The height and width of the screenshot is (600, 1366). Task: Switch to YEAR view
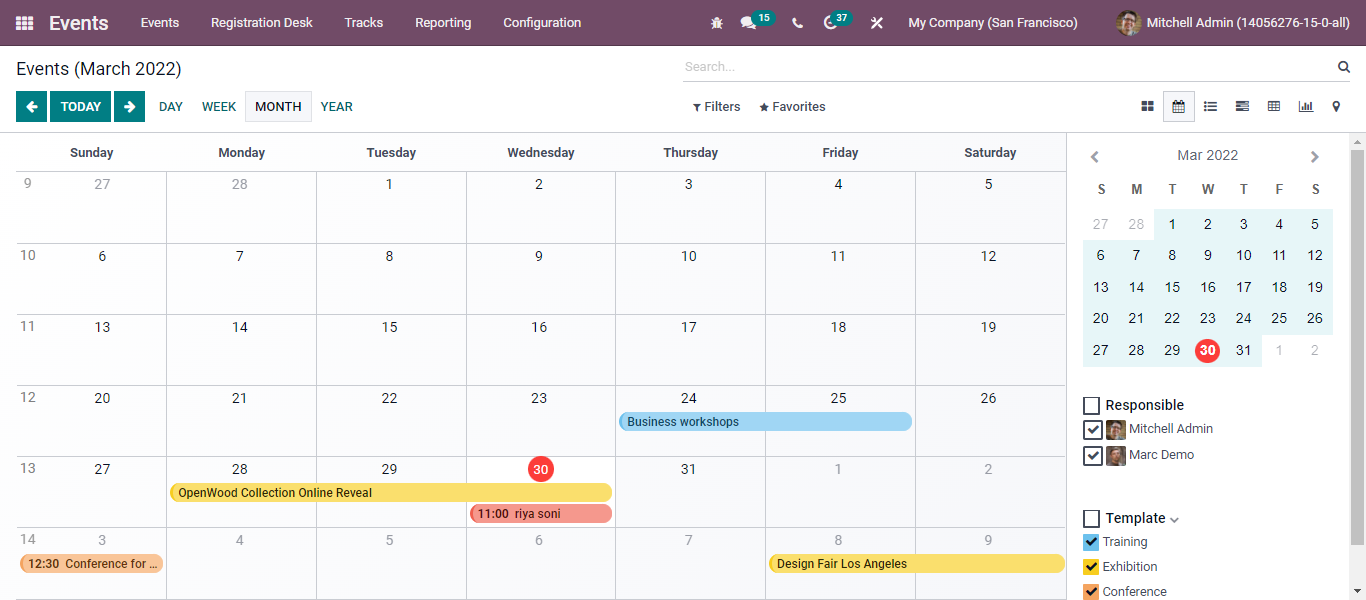point(337,107)
